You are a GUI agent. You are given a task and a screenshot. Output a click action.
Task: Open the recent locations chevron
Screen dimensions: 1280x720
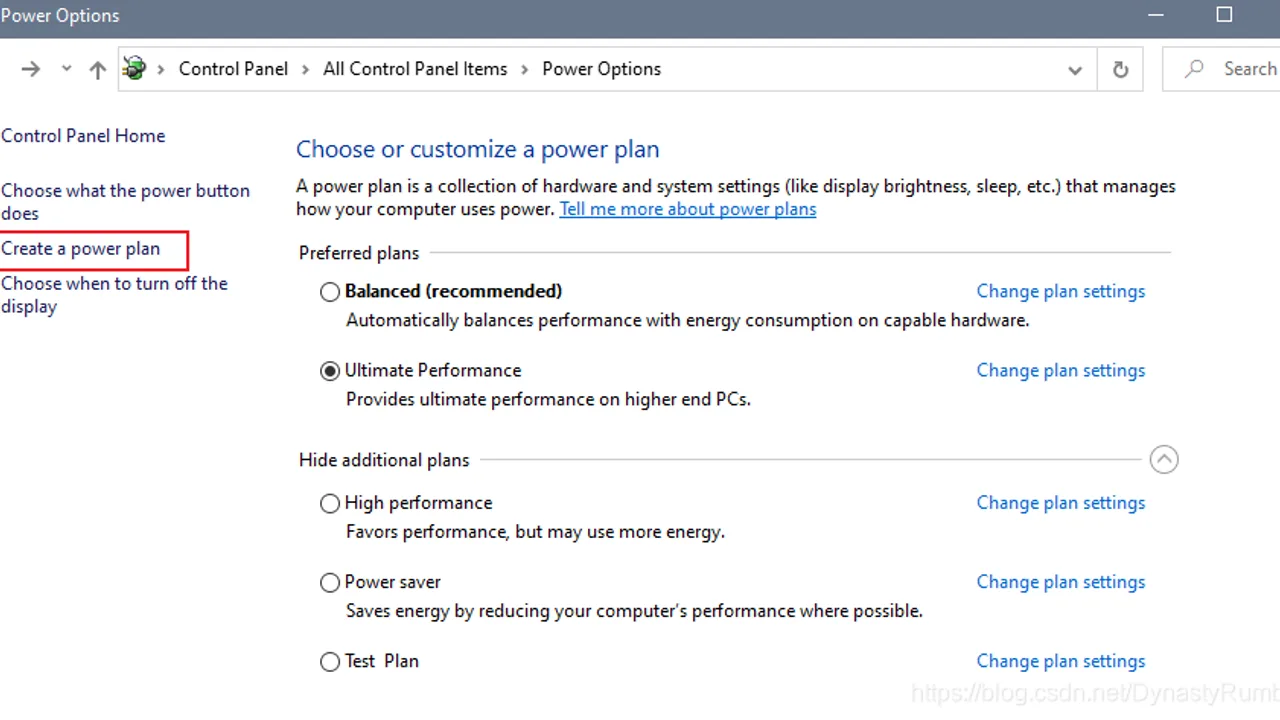tap(66, 69)
